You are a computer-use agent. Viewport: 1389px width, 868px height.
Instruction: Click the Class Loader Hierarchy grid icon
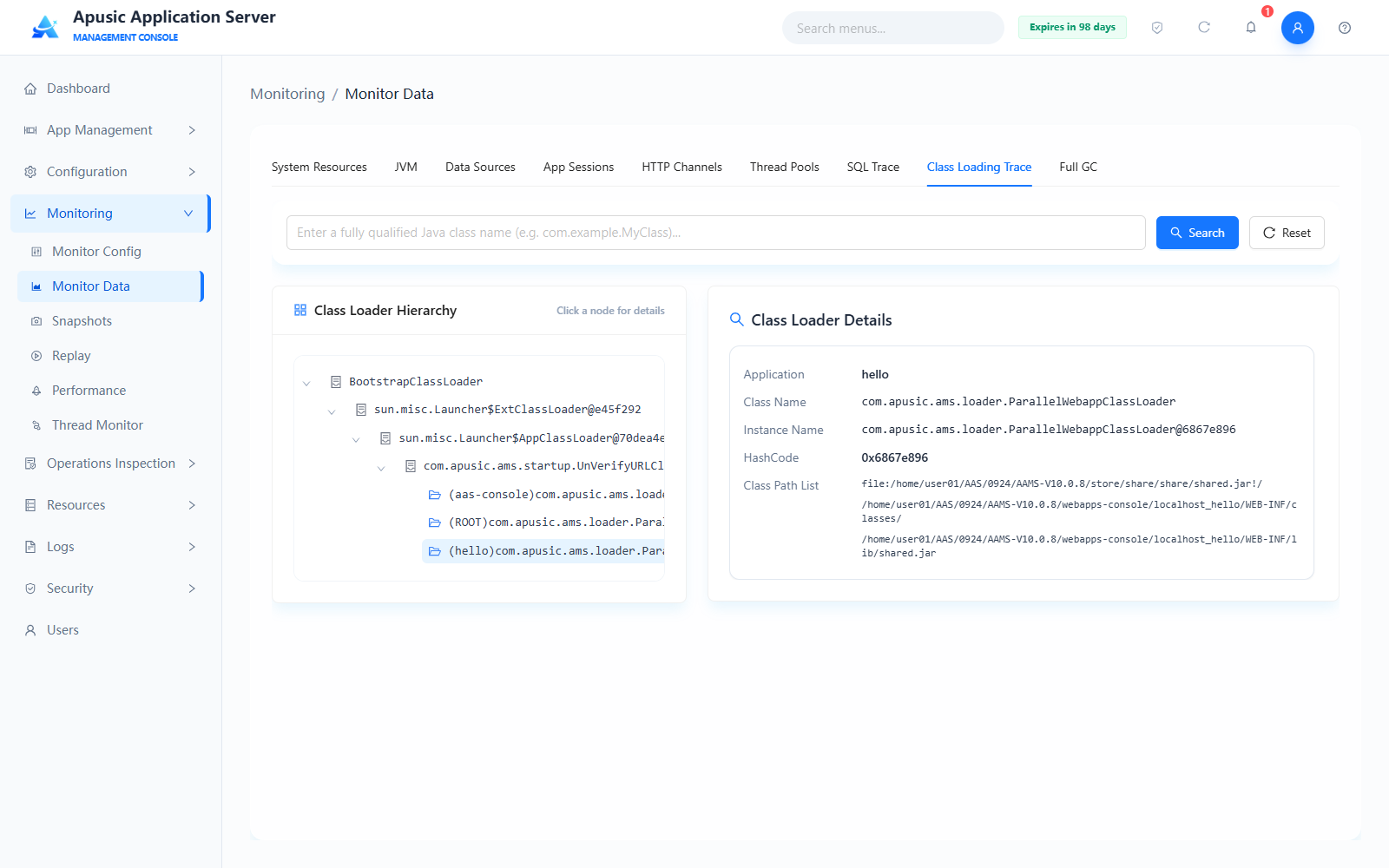[300, 310]
